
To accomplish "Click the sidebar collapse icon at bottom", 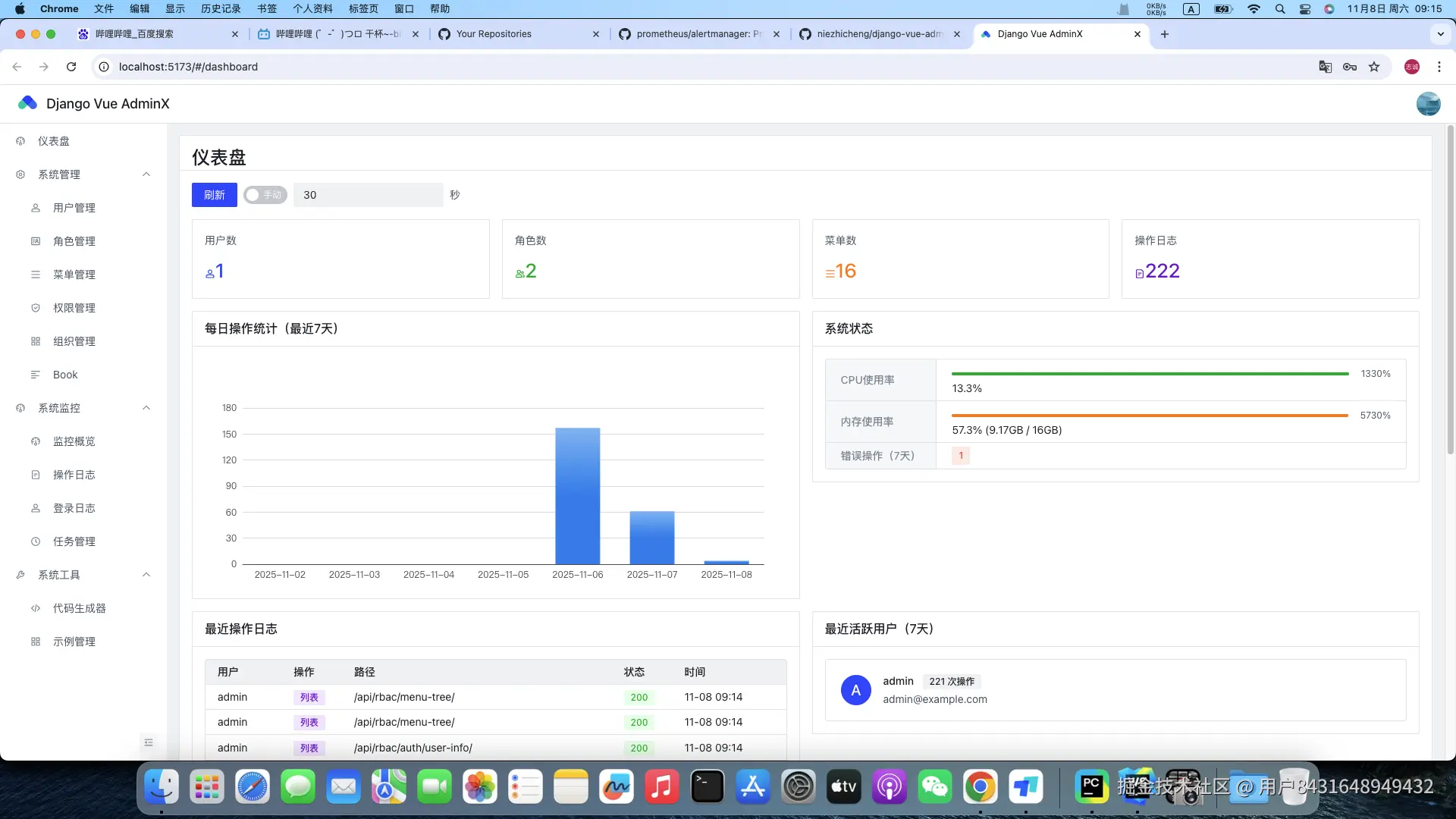I will [149, 742].
